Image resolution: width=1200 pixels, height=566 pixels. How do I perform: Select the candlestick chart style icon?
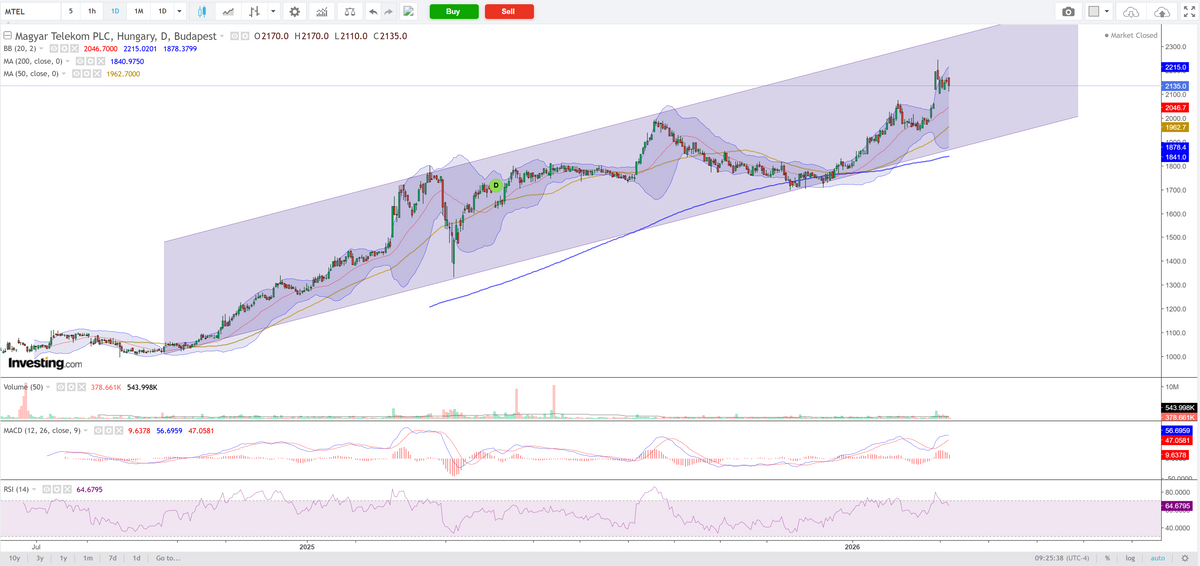(202, 12)
